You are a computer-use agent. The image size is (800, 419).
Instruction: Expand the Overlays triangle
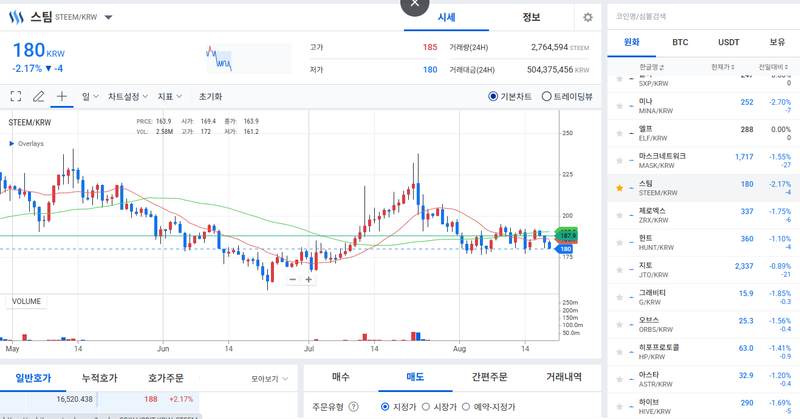[12, 144]
